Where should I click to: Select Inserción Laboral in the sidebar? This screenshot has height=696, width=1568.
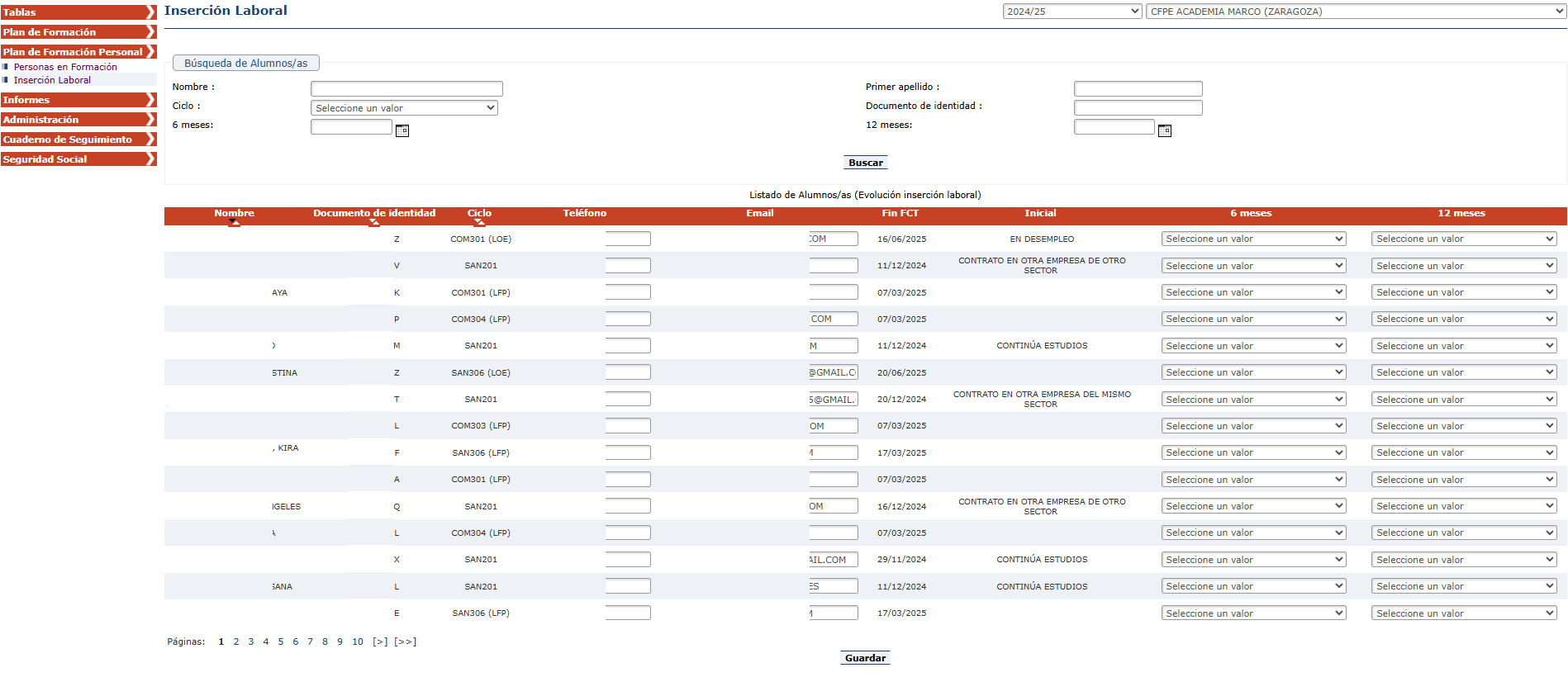click(x=52, y=80)
